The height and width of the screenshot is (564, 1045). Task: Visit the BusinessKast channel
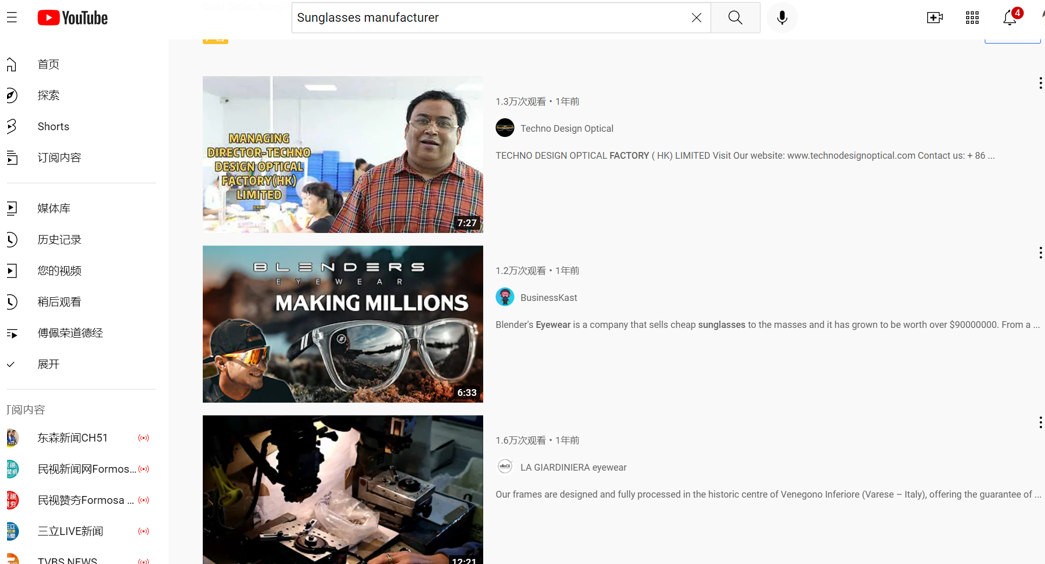pyautogui.click(x=548, y=298)
